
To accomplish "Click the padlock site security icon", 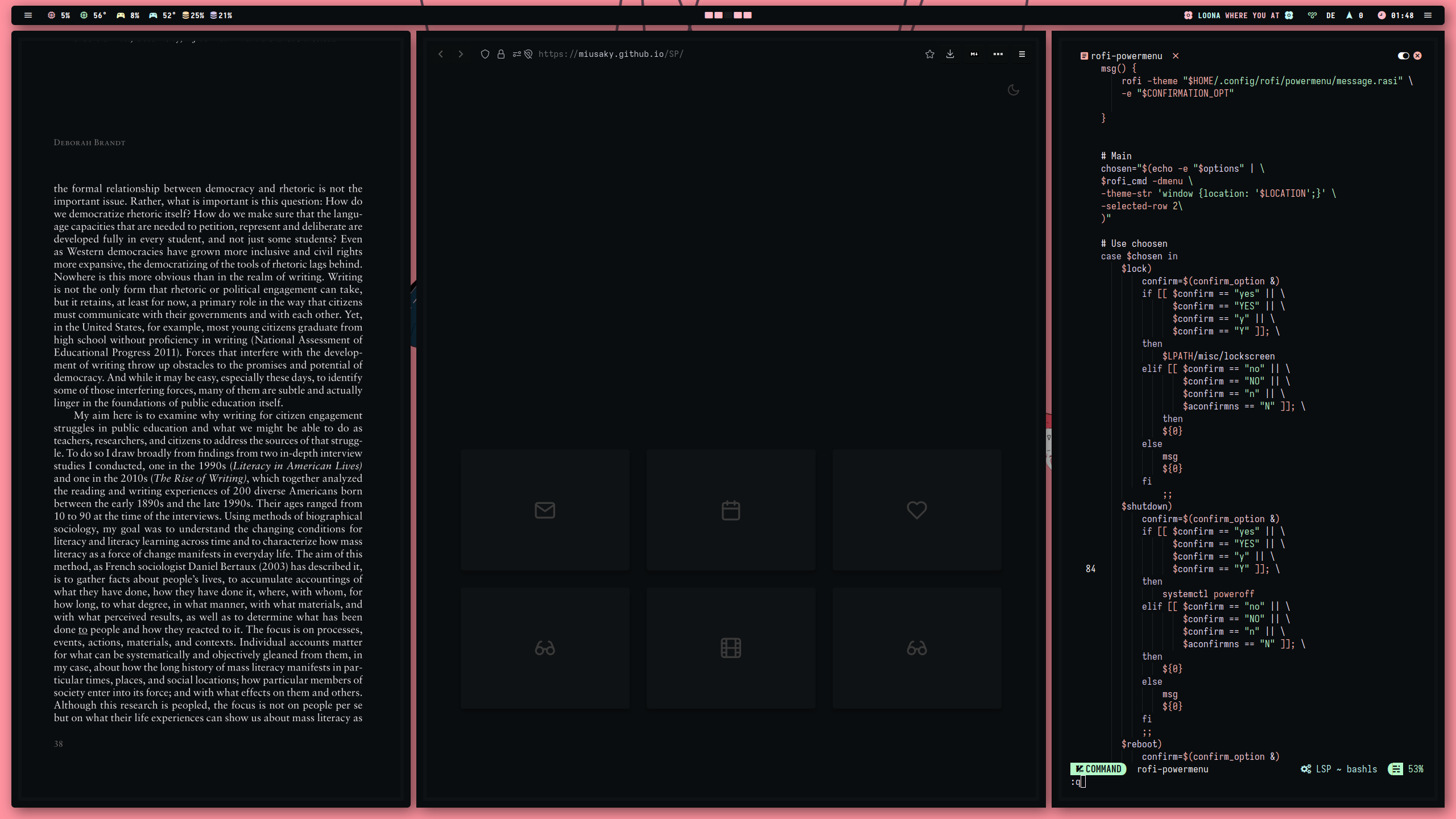I will click(x=501, y=54).
